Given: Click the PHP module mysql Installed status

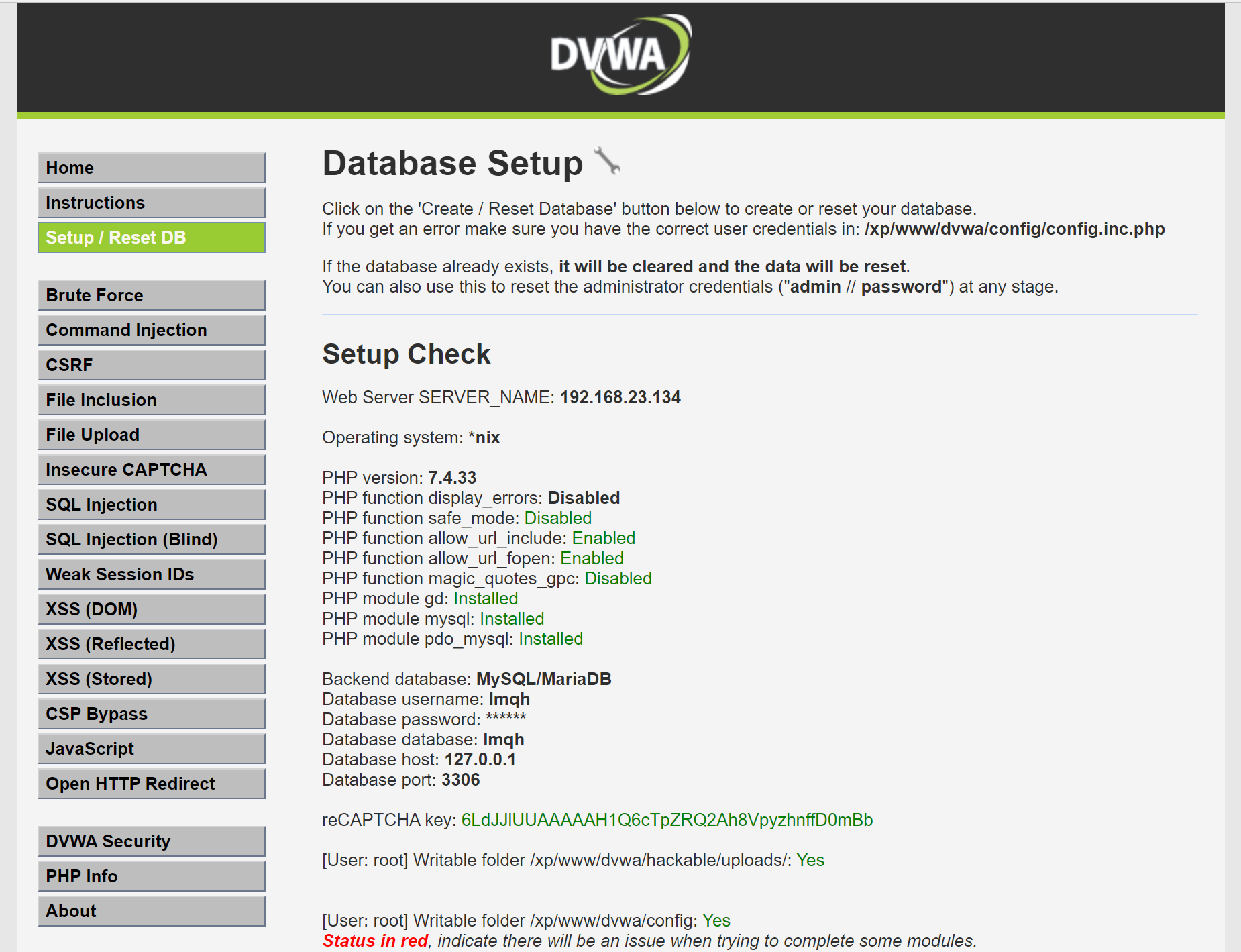Looking at the screenshot, I should 512,619.
